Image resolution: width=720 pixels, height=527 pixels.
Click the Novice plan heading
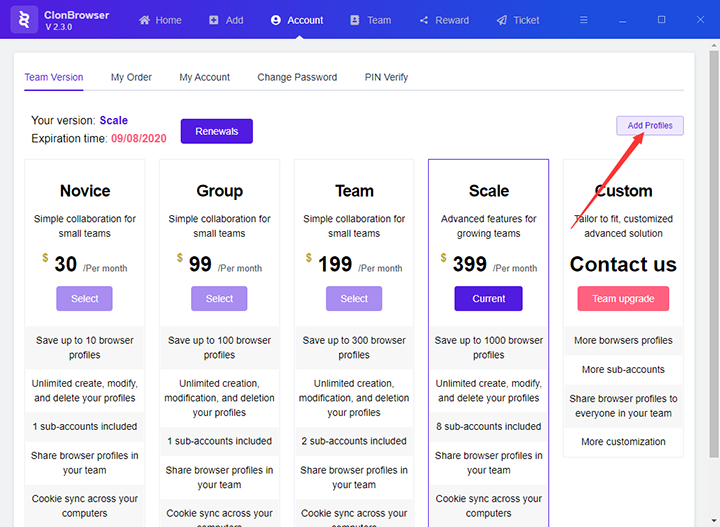click(85, 191)
